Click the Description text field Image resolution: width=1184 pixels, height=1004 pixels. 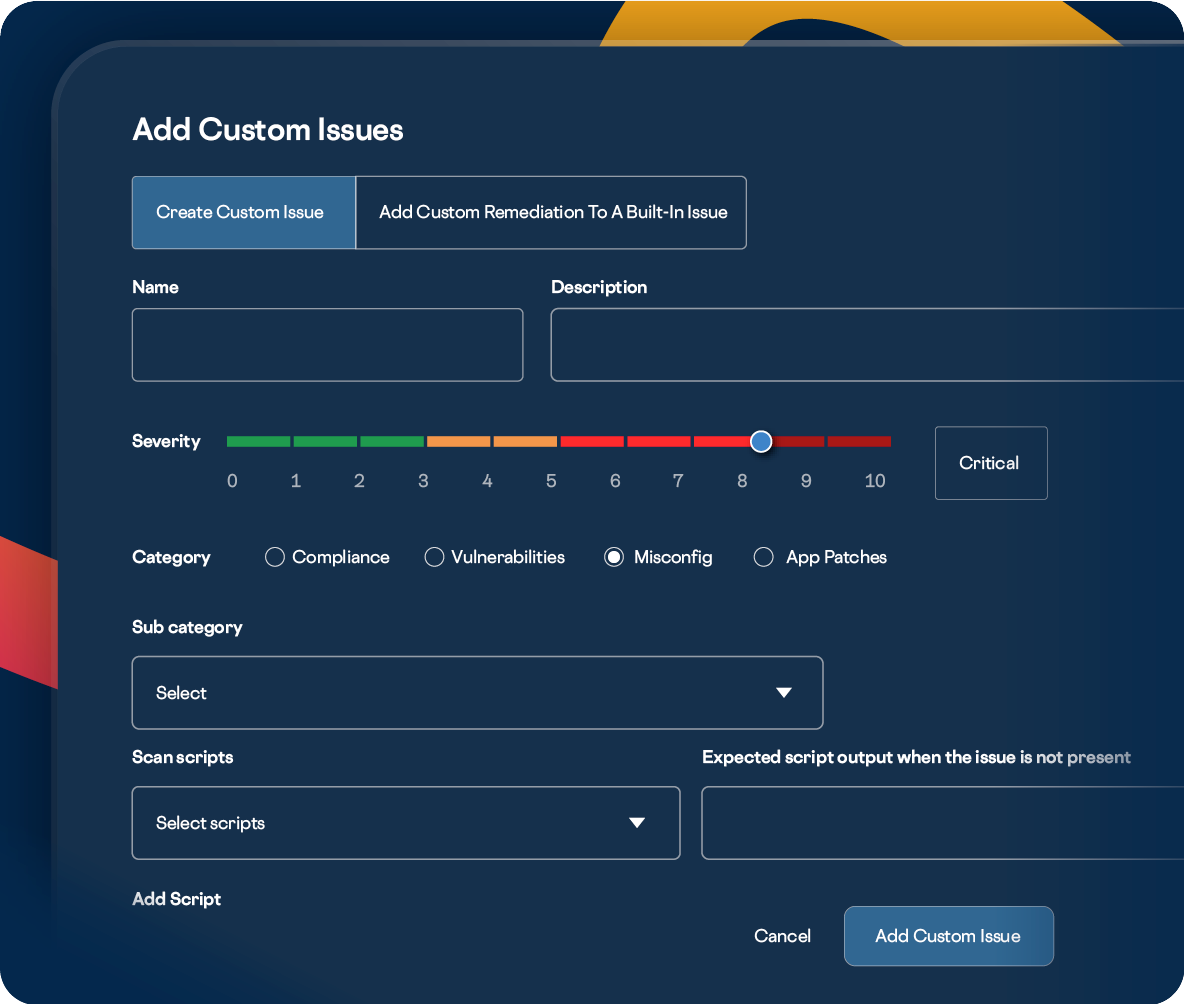(866, 345)
